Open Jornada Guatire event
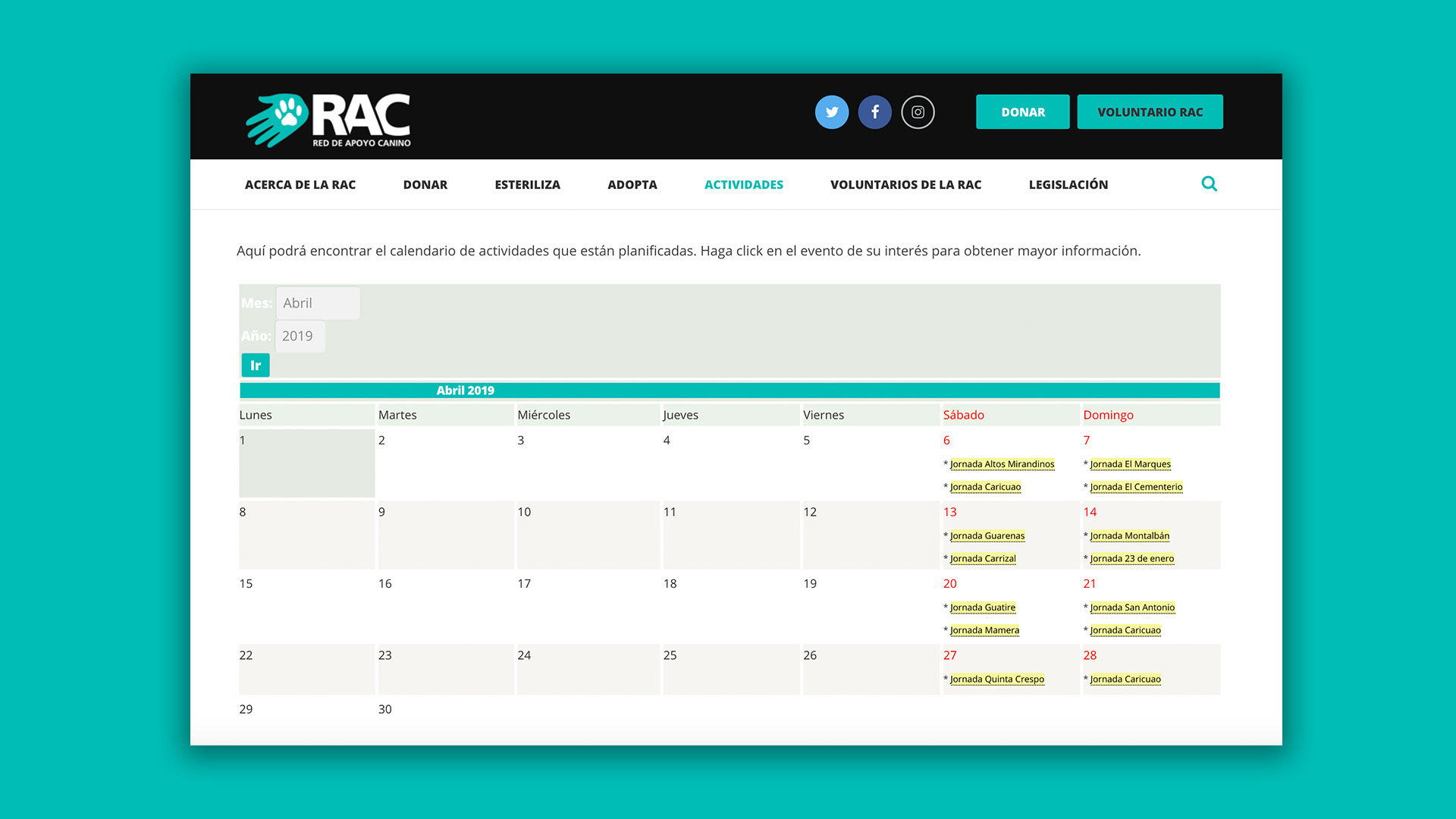Viewport: 1456px width, 819px height. pos(982,607)
